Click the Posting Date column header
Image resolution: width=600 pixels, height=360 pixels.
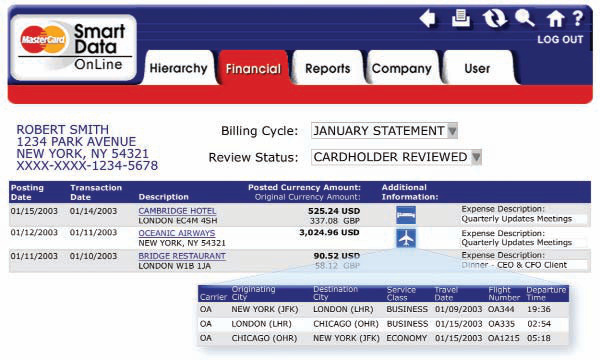27,192
